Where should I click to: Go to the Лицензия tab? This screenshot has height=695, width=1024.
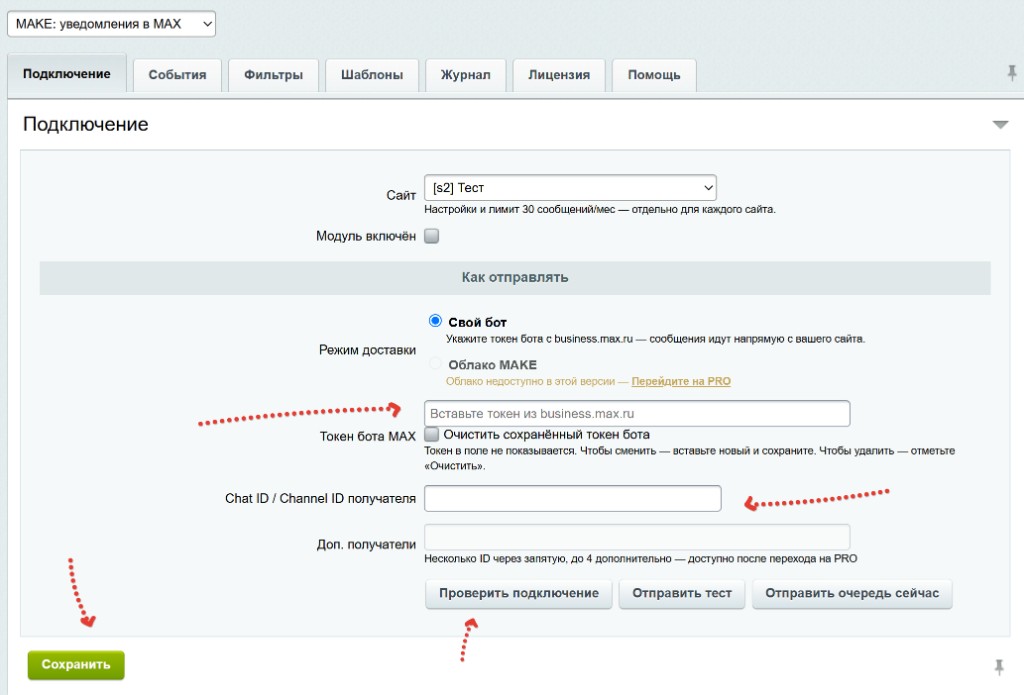tap(559, 75)
